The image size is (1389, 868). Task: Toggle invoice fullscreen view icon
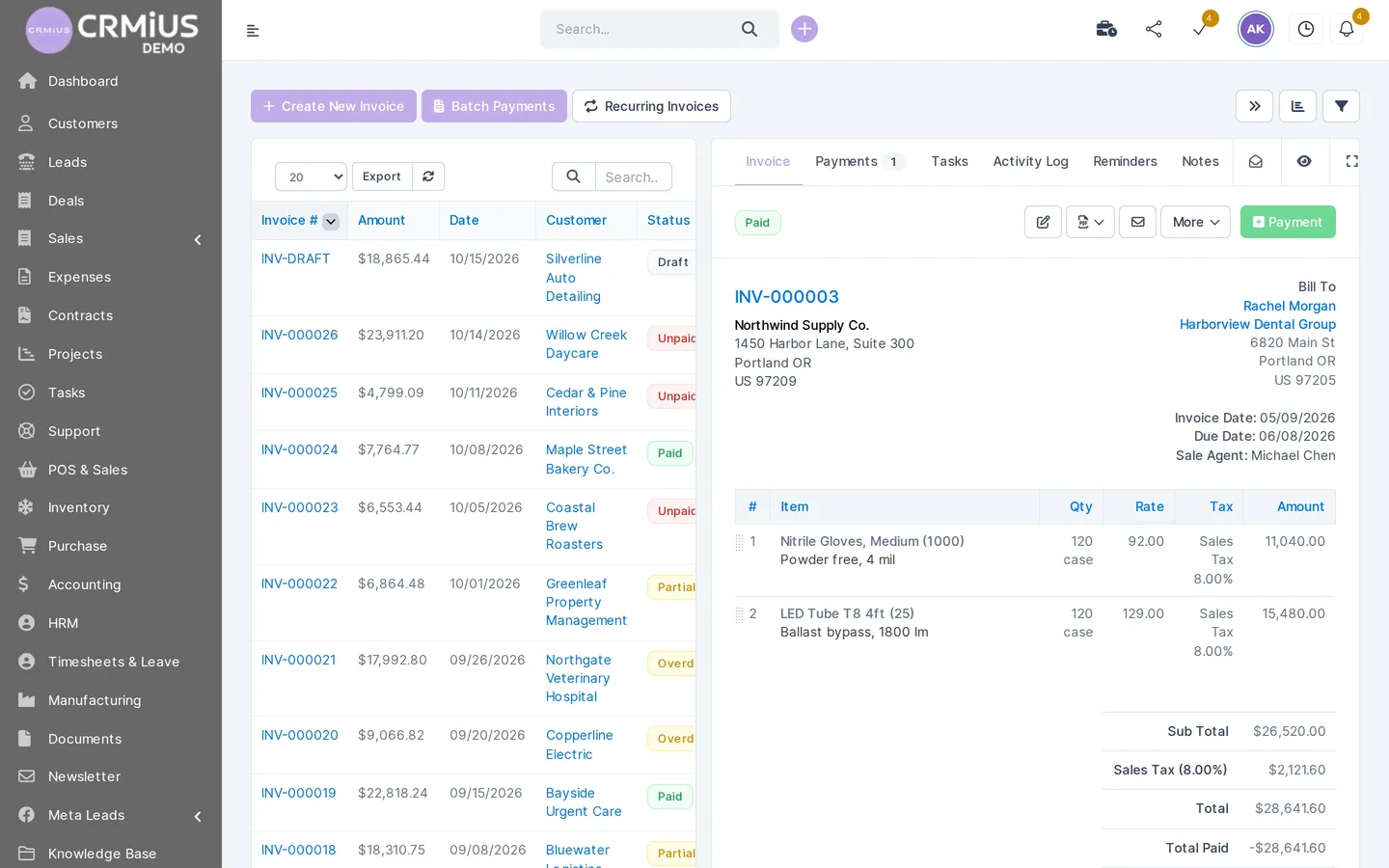point(1351,161)
